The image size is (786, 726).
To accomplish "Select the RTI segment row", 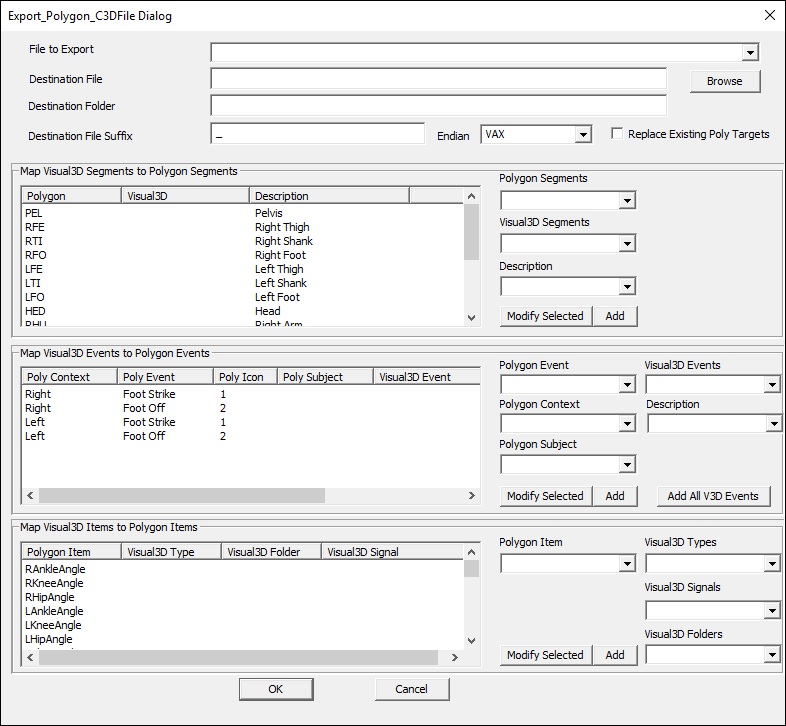I will pos(243,241).
